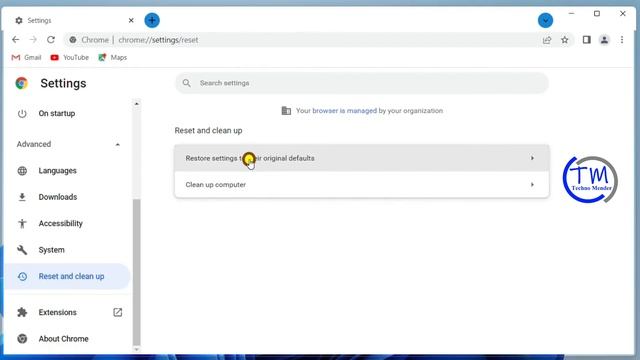Click the Extensions external-link icon
The height and width of the screenshot is (360, 640).
[x=118, y=312]
